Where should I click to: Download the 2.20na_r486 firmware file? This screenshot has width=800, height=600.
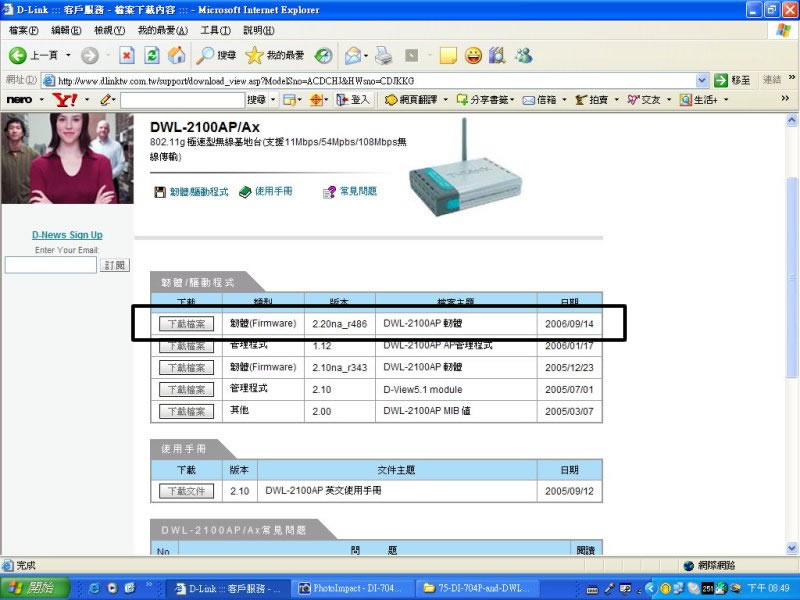coord(186,324)
